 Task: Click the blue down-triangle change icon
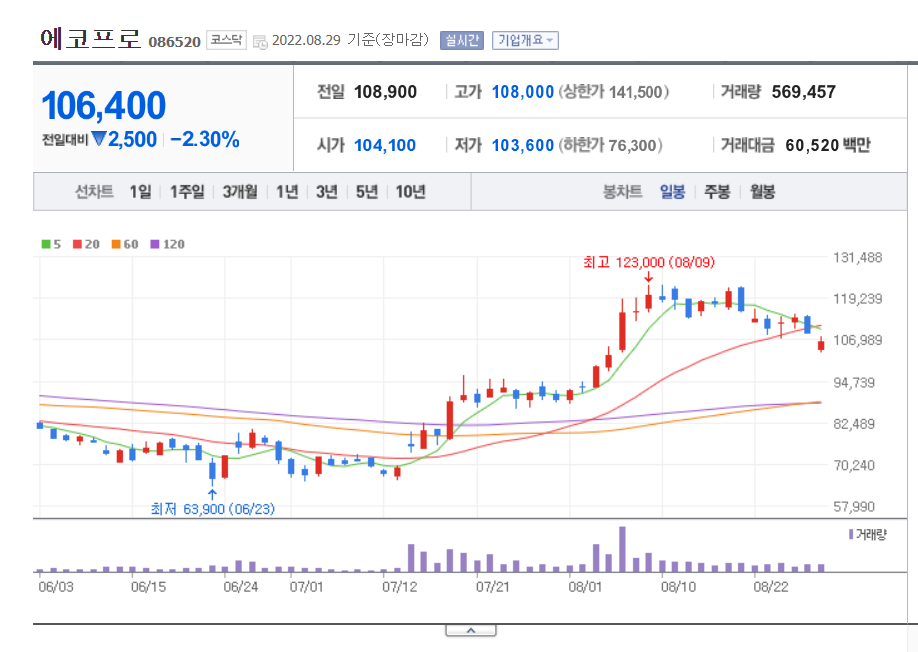(x=98, y=139)
